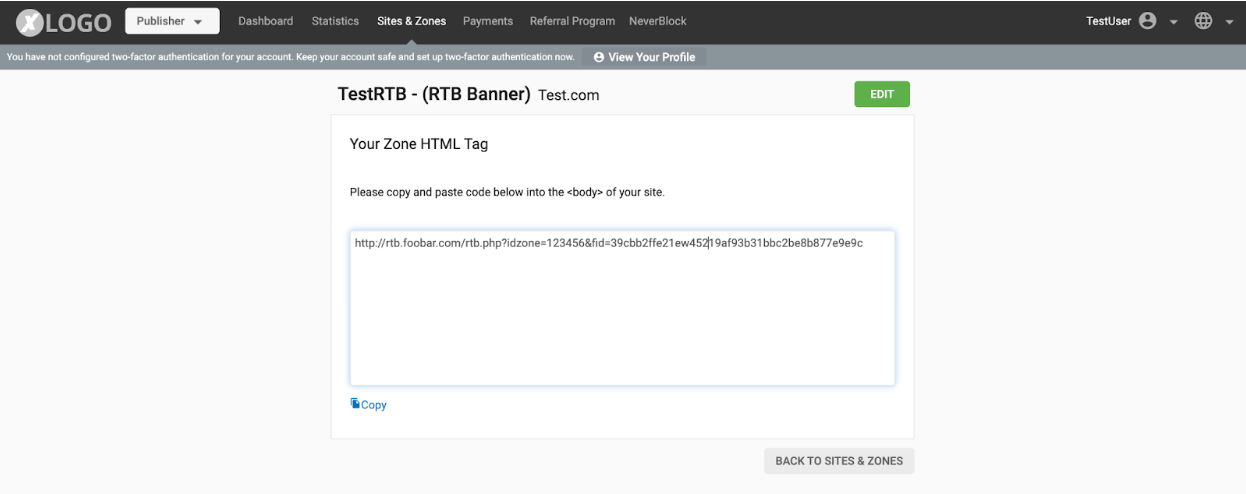Select the Sites & Zones tab
Screen dimensions: 1246x494
click(x=411, y=21)
